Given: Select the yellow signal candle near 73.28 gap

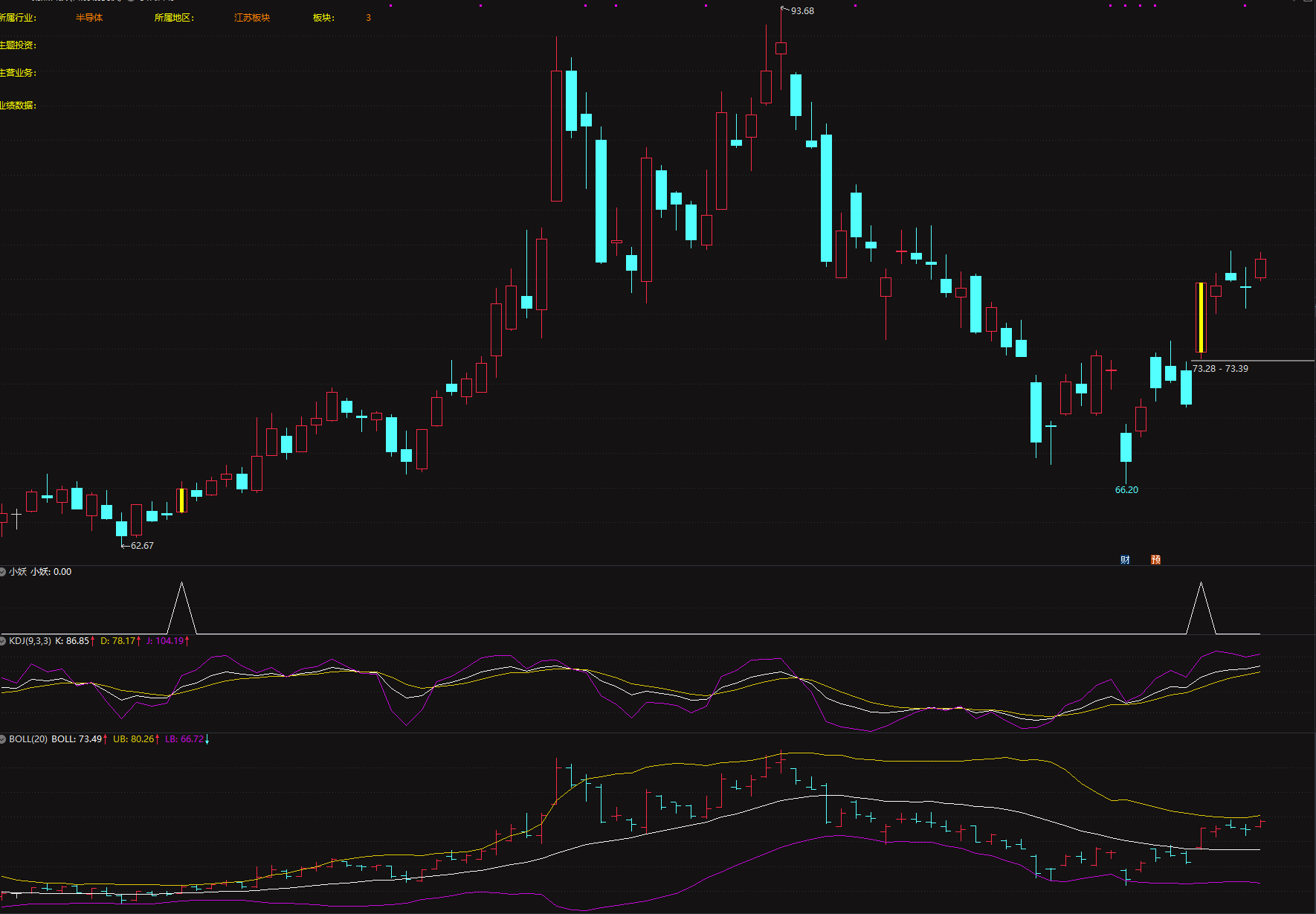Looking at the screenshot, I should click(1201, 318).
